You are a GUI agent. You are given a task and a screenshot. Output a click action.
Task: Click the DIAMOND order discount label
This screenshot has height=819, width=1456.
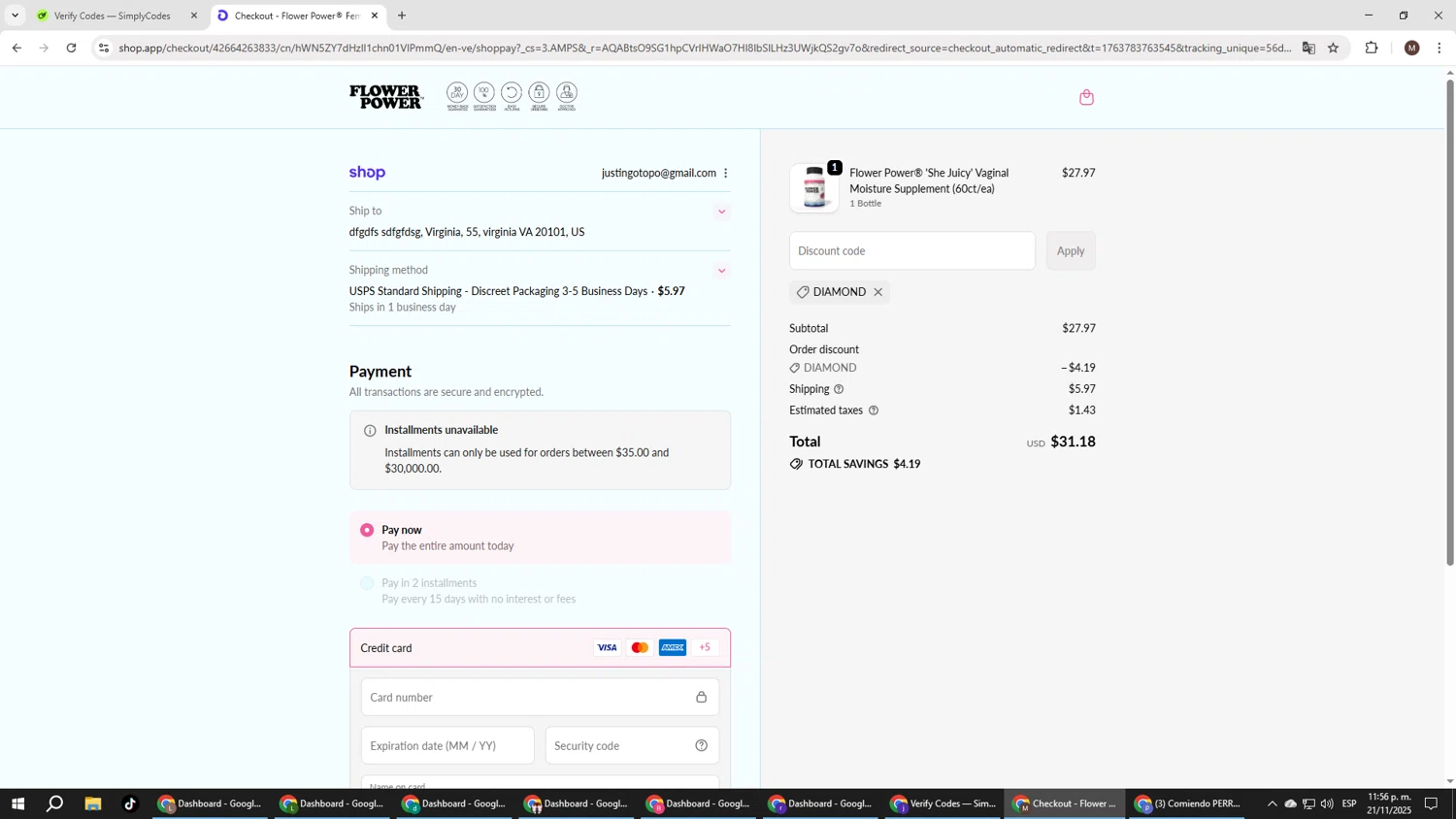(x=823, y=368)
